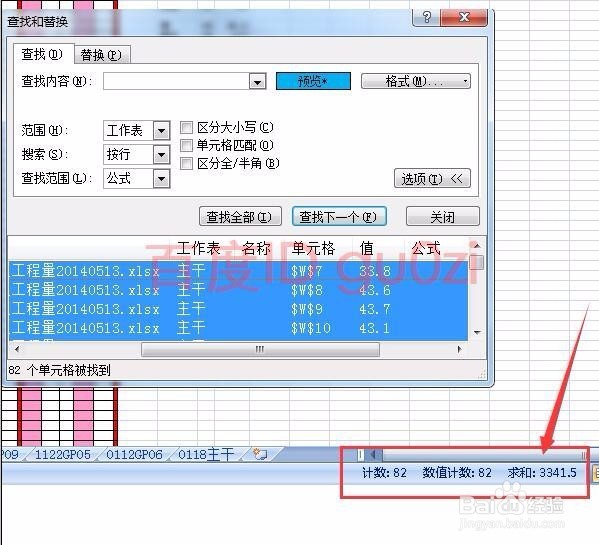This screenshot has height=545, width=599.
Task: Click the blue 预览 format preview swatch
Action: 313,81
